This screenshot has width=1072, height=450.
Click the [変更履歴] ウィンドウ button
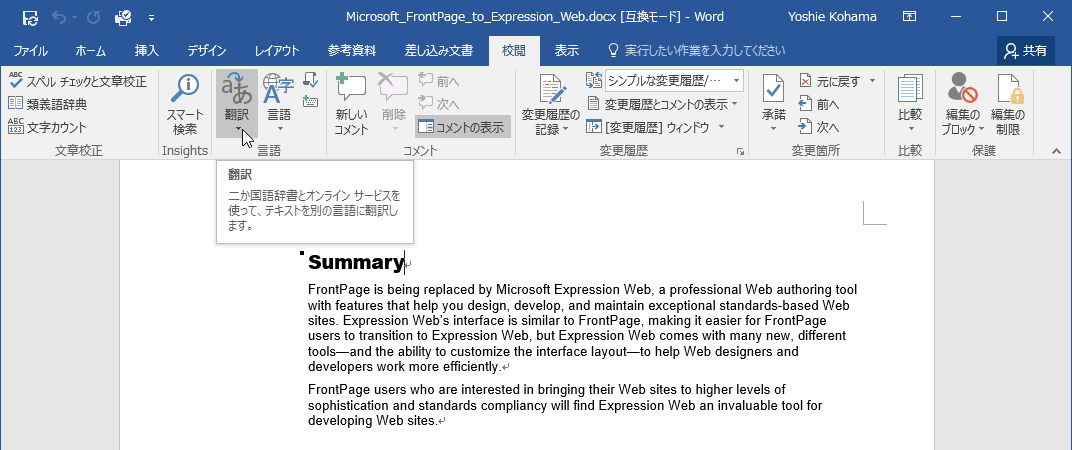tap(647, 127)
